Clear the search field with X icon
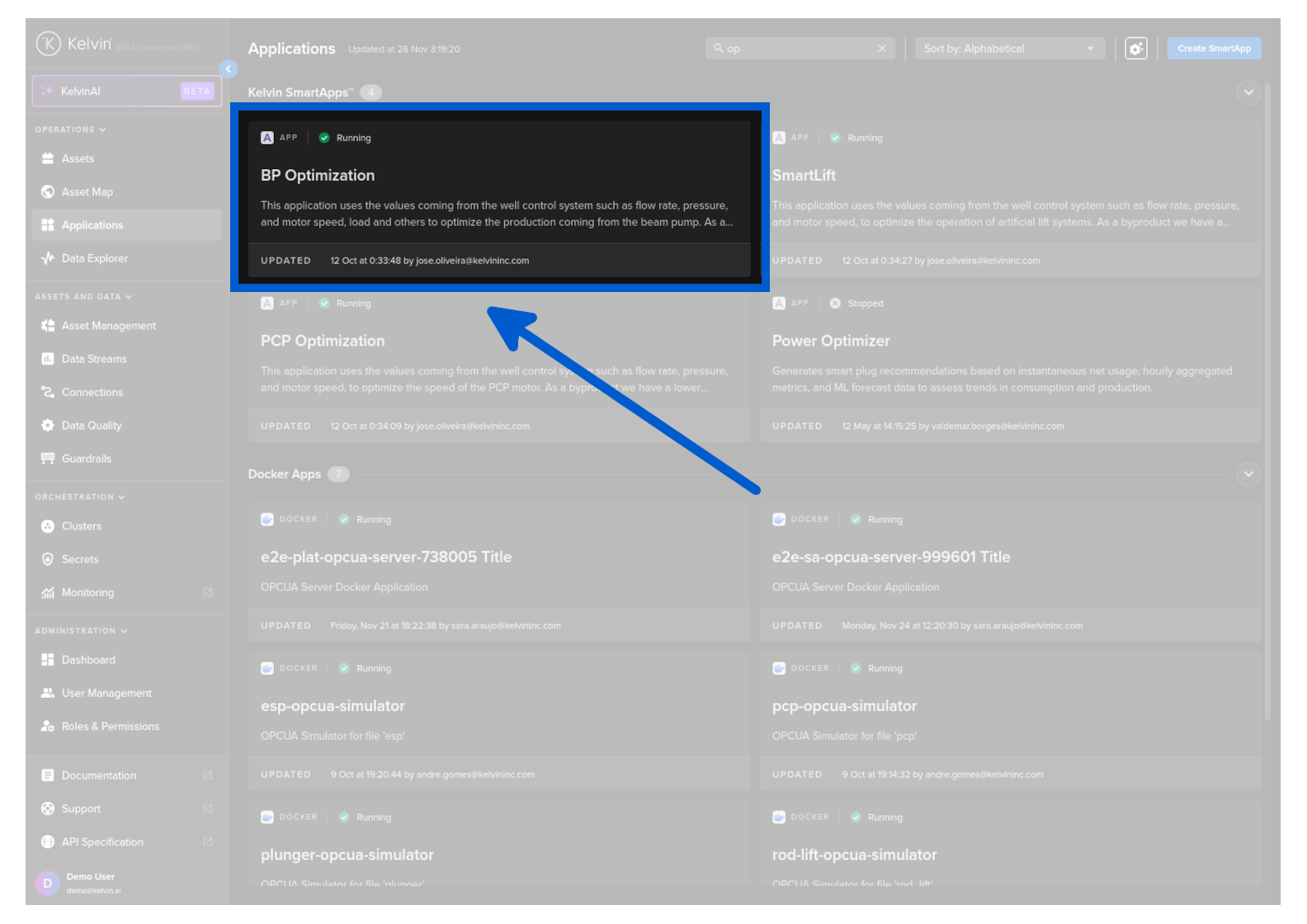This screenshot has height=924, width=1307. [x=881, y=49]
